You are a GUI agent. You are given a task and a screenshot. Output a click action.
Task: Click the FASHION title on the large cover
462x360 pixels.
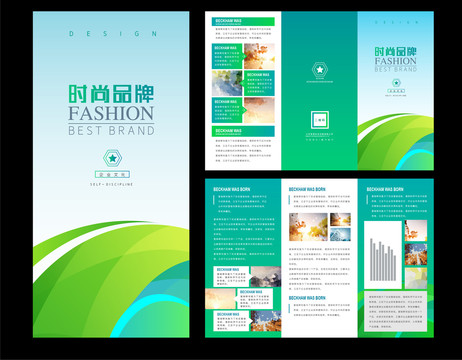pyautogui.click(x=111, y=113)
